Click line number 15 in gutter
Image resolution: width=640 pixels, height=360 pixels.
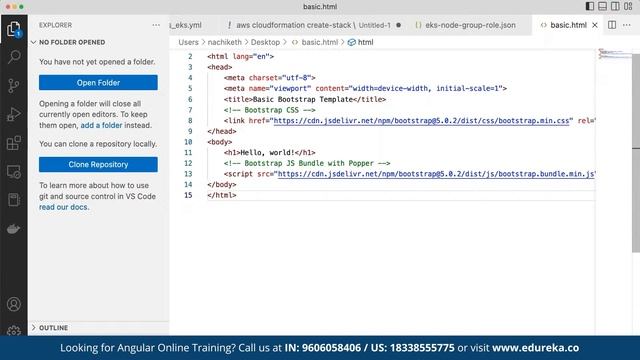pyautogui.click(x=188, y=195)
